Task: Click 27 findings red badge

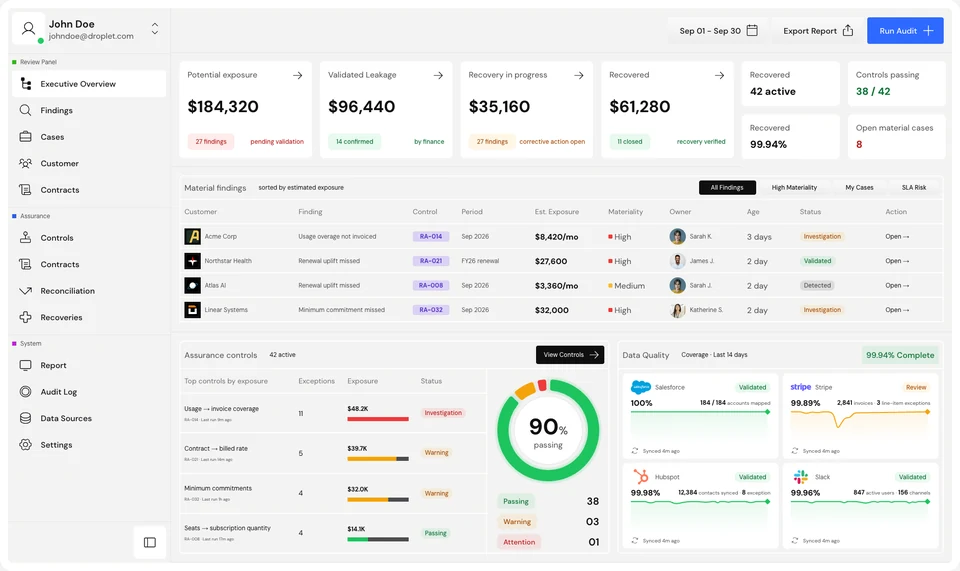Action: click(211, 141)
